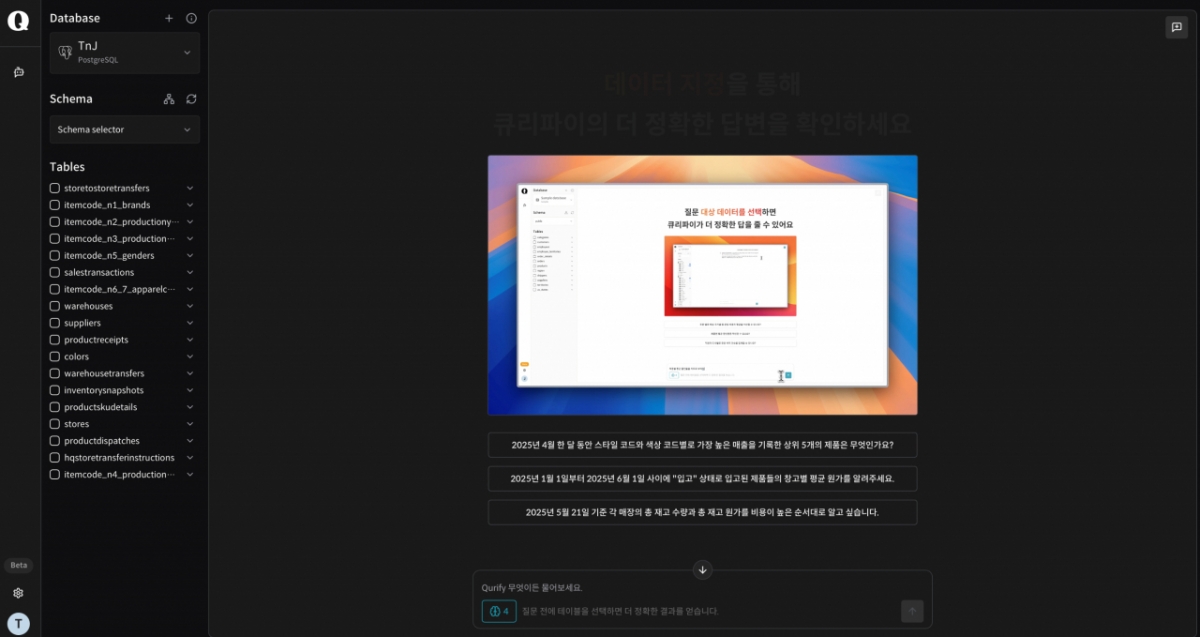Add a new database connection
1200x637 pixels.
coord(168,18)
